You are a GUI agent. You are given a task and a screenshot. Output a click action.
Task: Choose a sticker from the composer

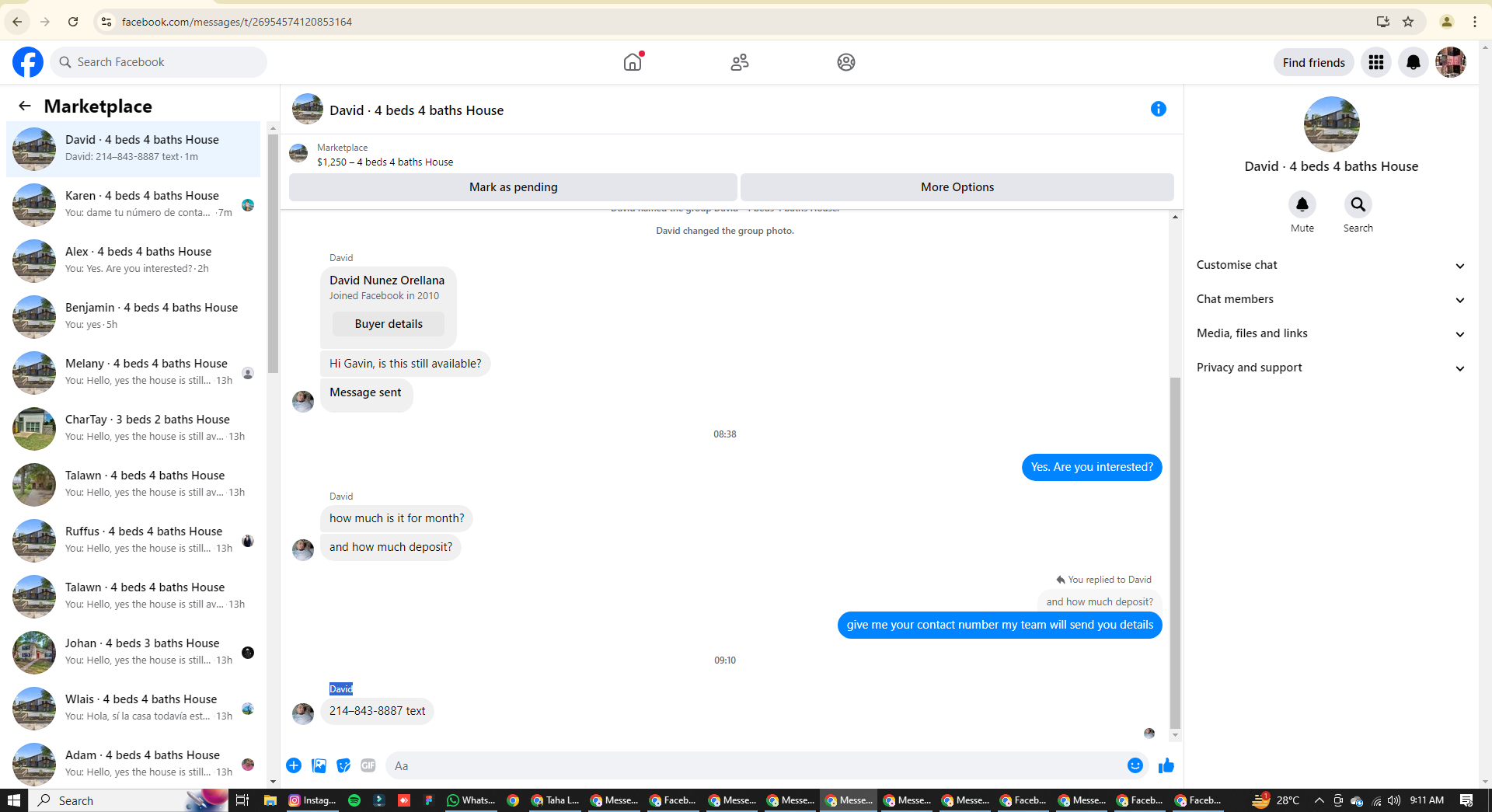(x=343, y=765)
